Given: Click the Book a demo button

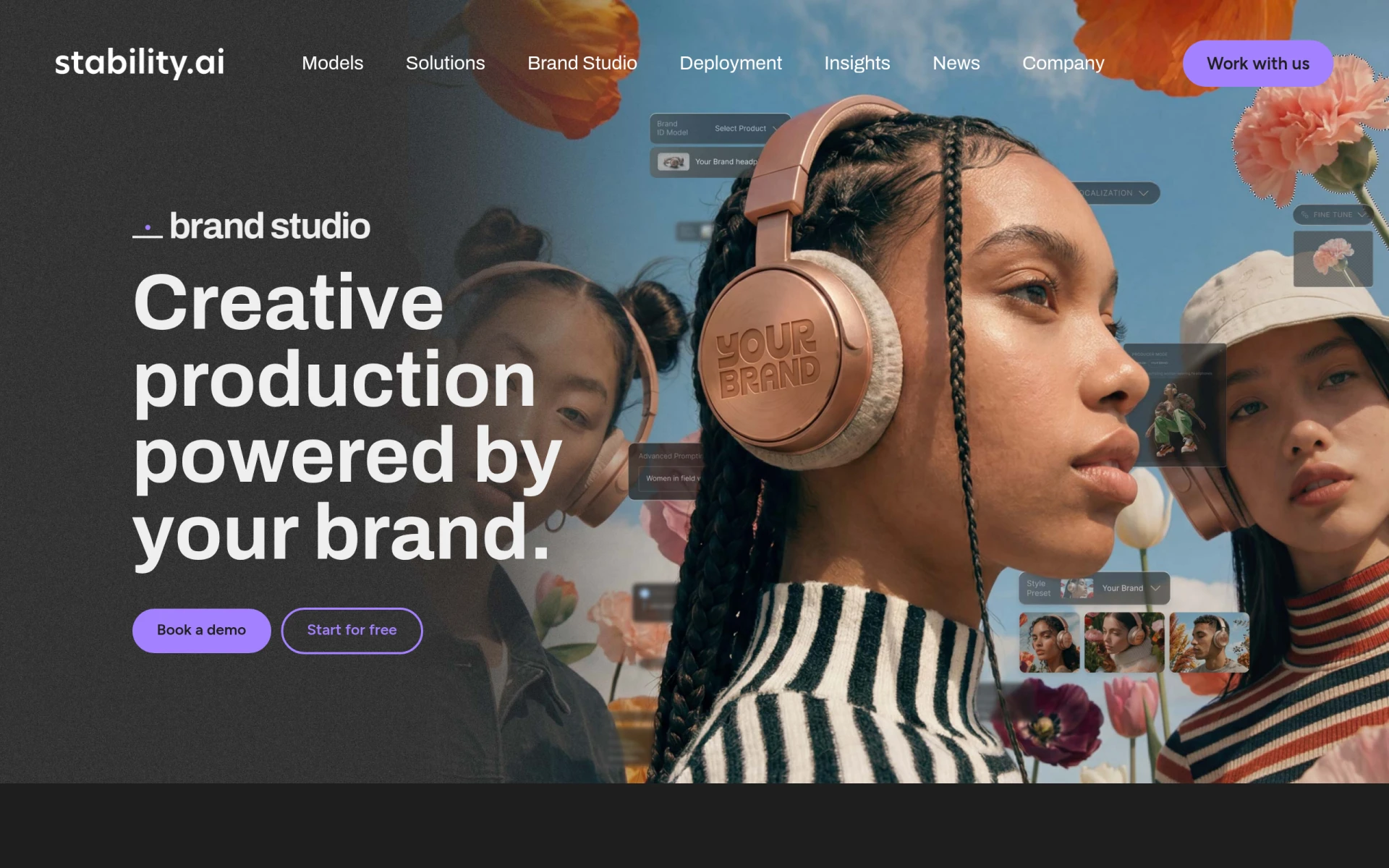Looking at the screenshot, I should 201,630.
